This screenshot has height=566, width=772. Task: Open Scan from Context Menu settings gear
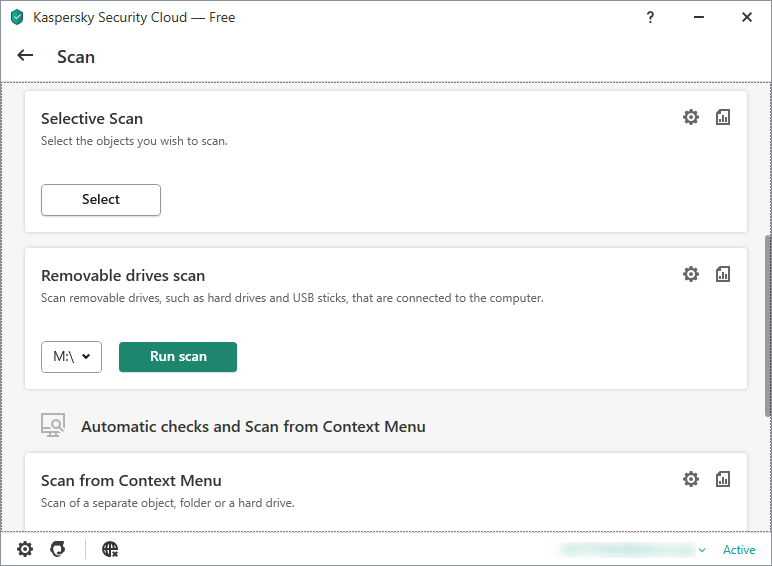[691, 479]
